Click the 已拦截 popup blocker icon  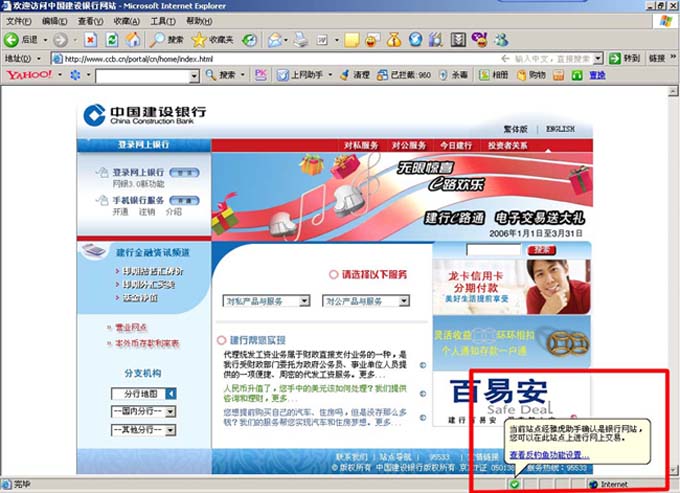pyautogui.click(x=382, y=75)
